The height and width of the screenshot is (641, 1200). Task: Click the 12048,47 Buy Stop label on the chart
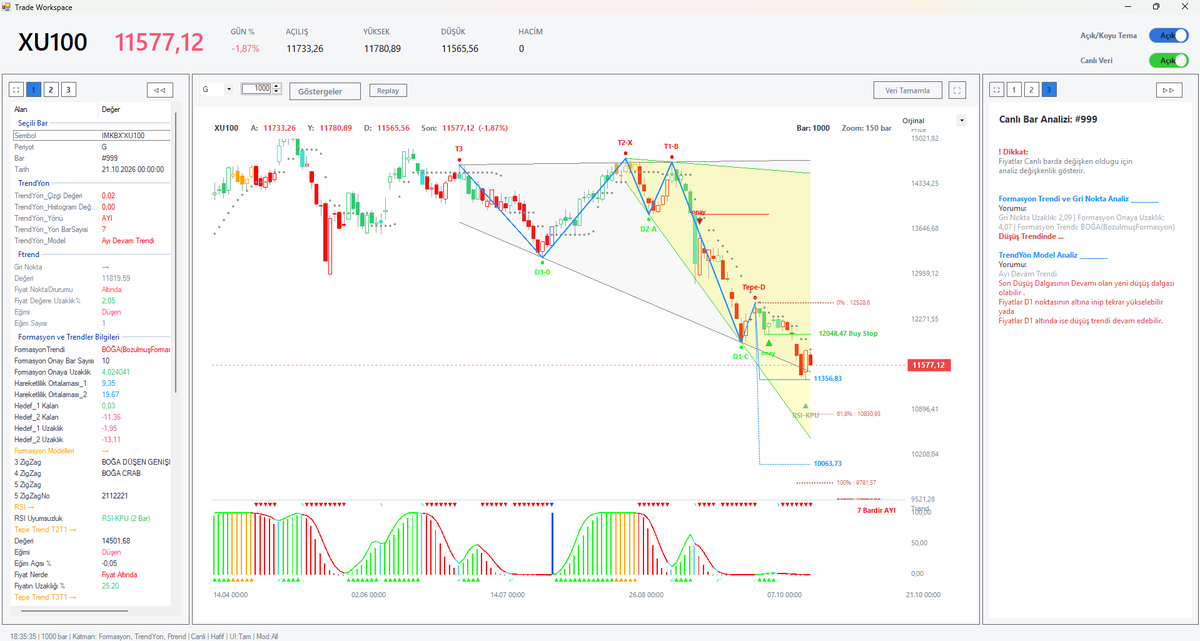847,333
